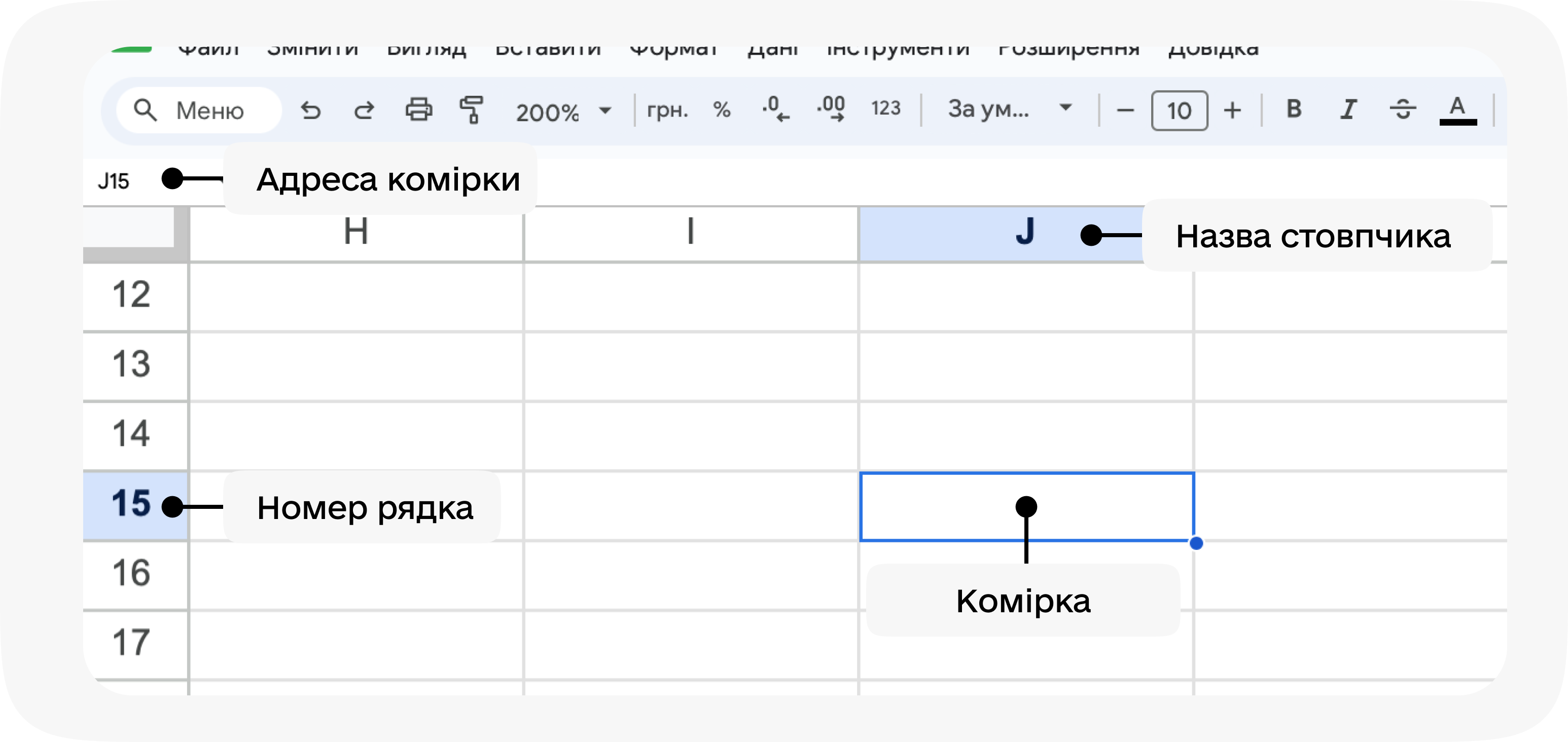Select row 12 header
1568x742 pixels.
tap(134, 297)
